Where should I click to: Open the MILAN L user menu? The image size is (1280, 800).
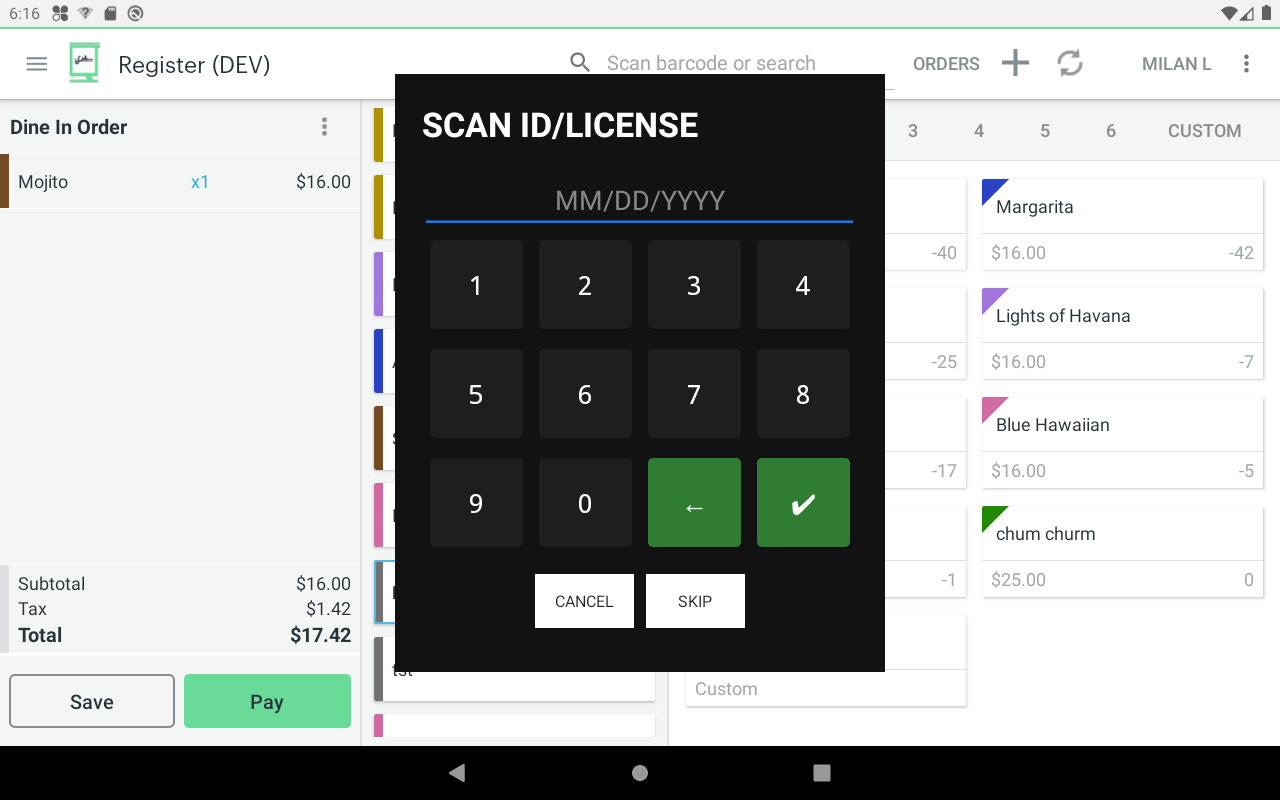pyautogui.click(x=1176, y=64)
